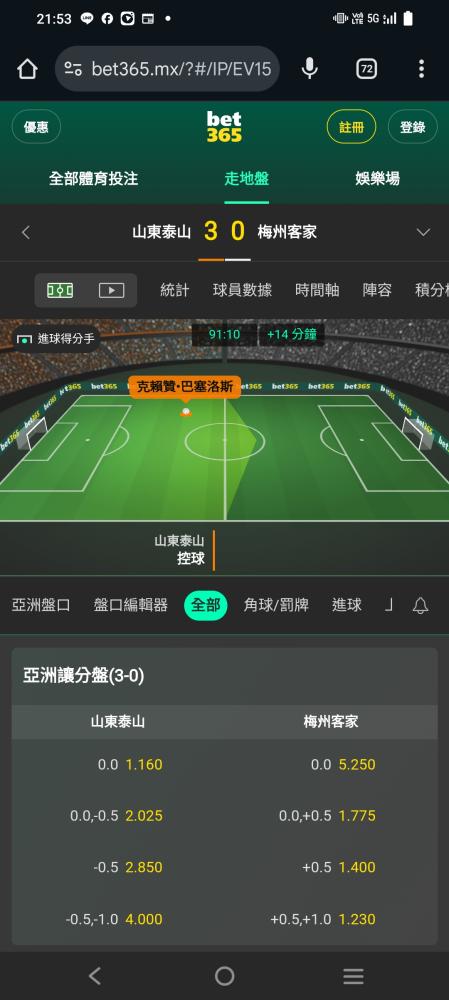Switch to the live video view toggle
The image size is (449, 1000).
[111, 291]
